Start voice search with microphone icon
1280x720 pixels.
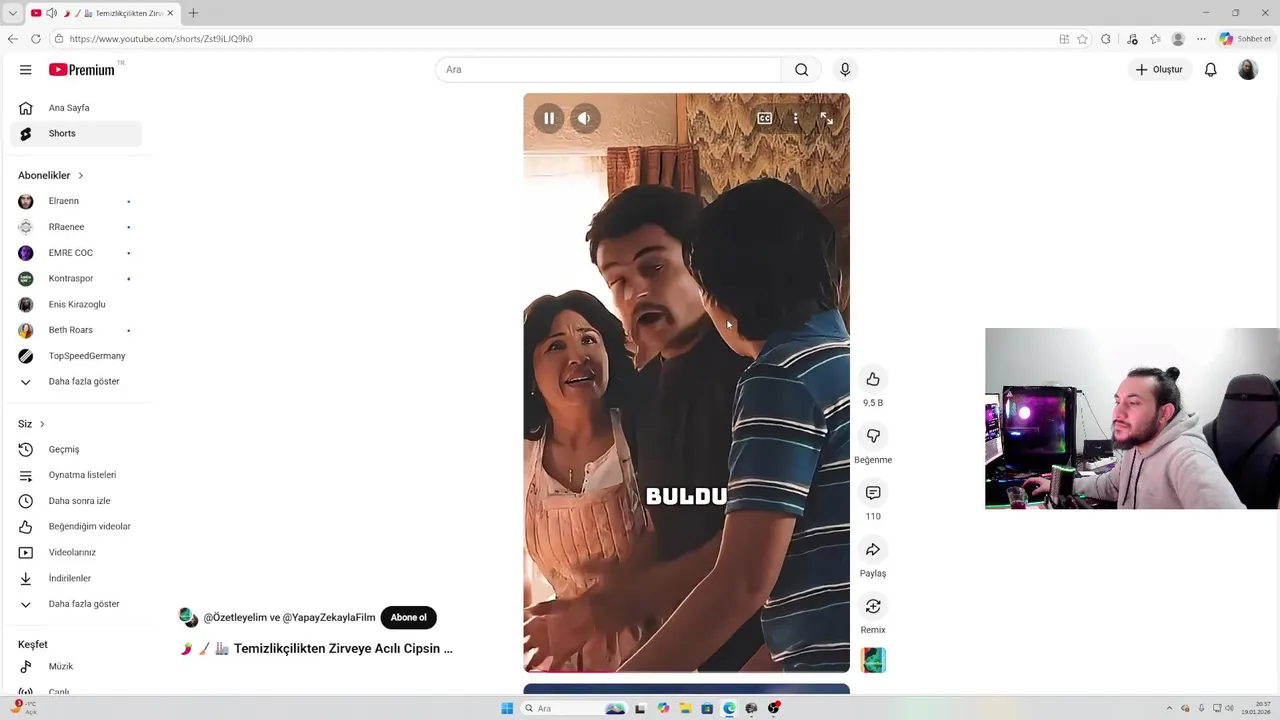click(845, 70)
